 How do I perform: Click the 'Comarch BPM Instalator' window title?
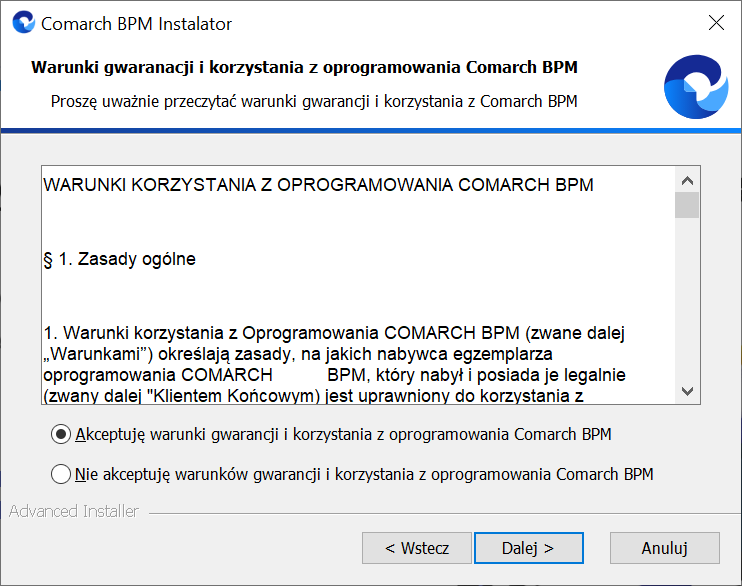[x=137, y=24]
